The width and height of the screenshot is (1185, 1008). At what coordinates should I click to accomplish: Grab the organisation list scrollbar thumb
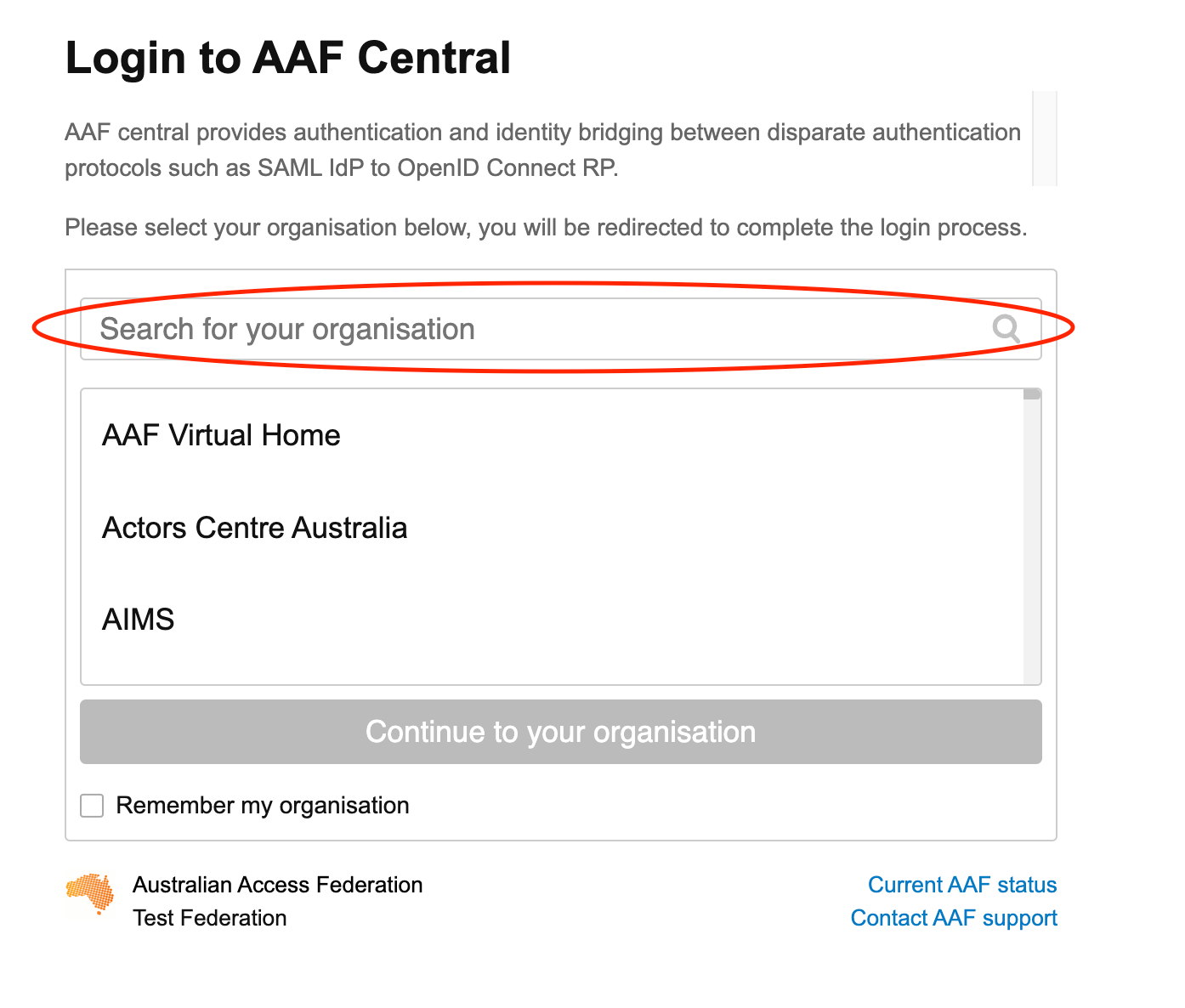click(x=1032, y=394)
